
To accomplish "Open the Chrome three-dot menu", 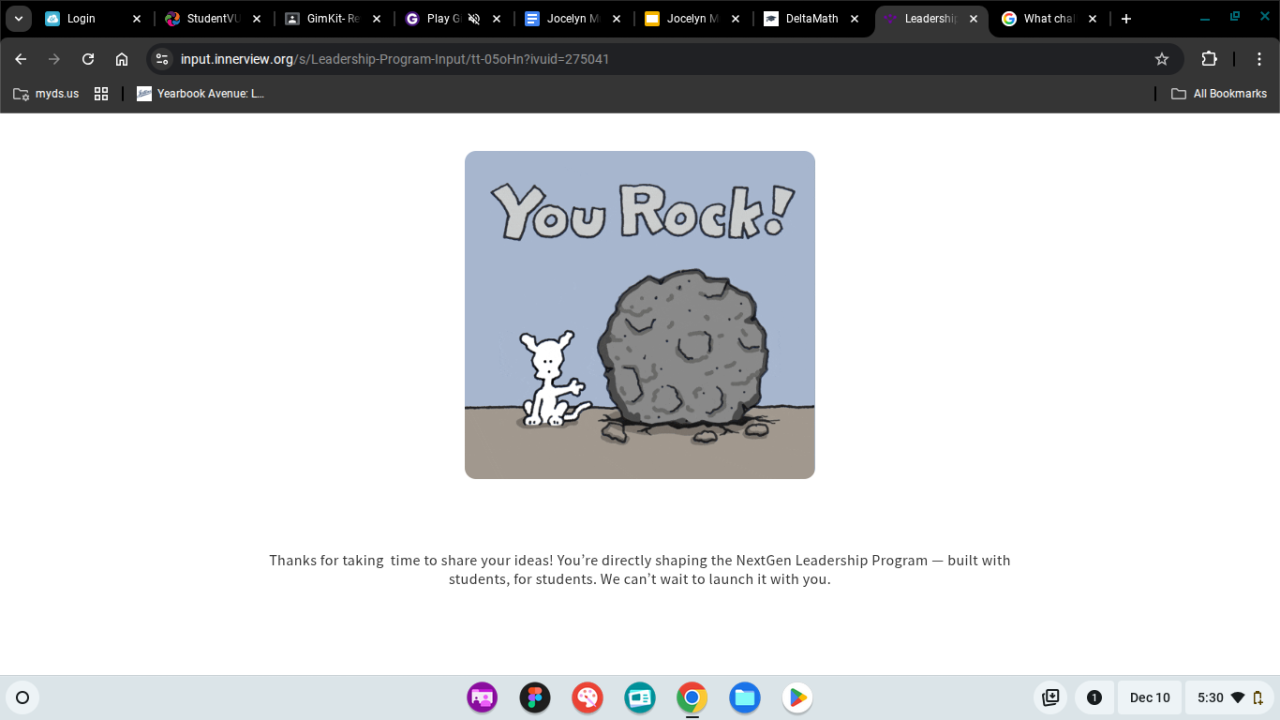I will (1259, 59).
